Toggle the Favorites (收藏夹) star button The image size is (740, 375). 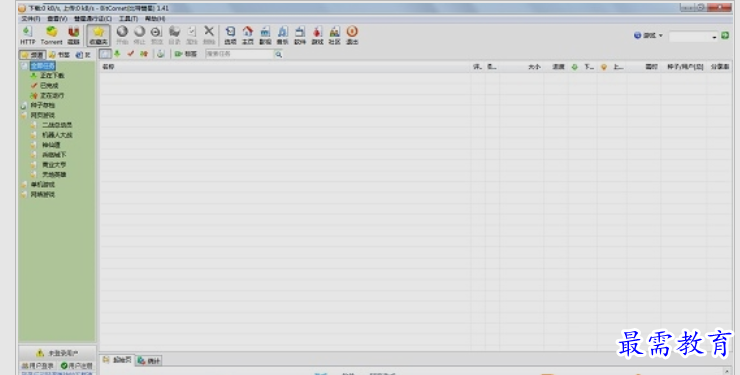[x=98, y=35]
